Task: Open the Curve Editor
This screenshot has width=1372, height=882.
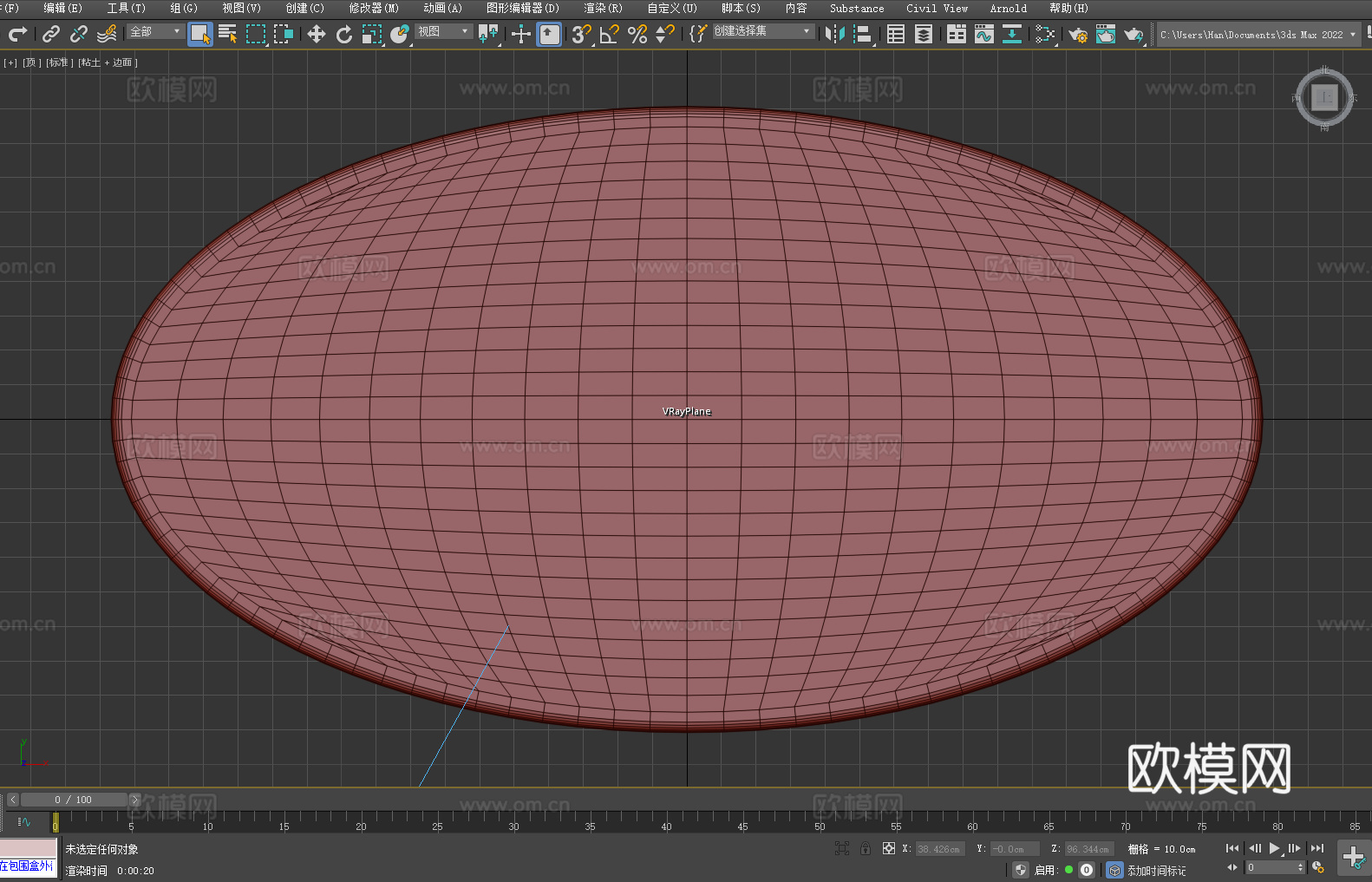Action: 984,34
